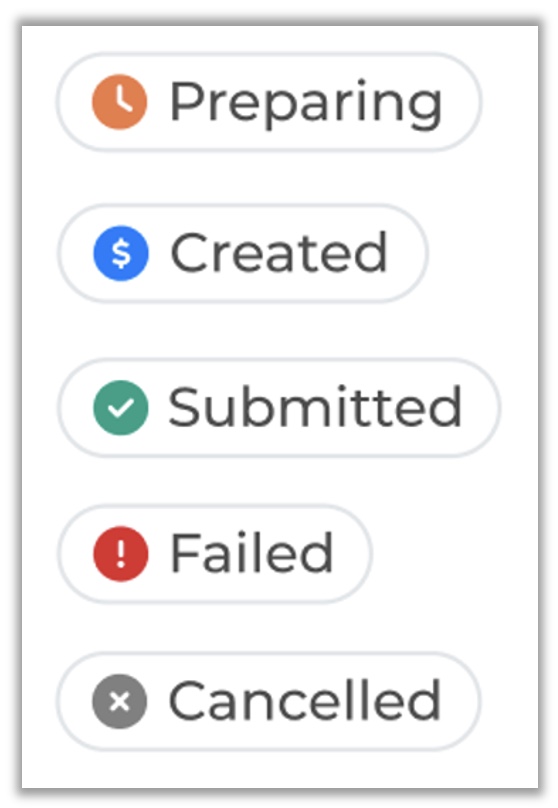Pick the Cancelled status badge
The height and width of the screenshot is (808, 558).
click(269, 701)
